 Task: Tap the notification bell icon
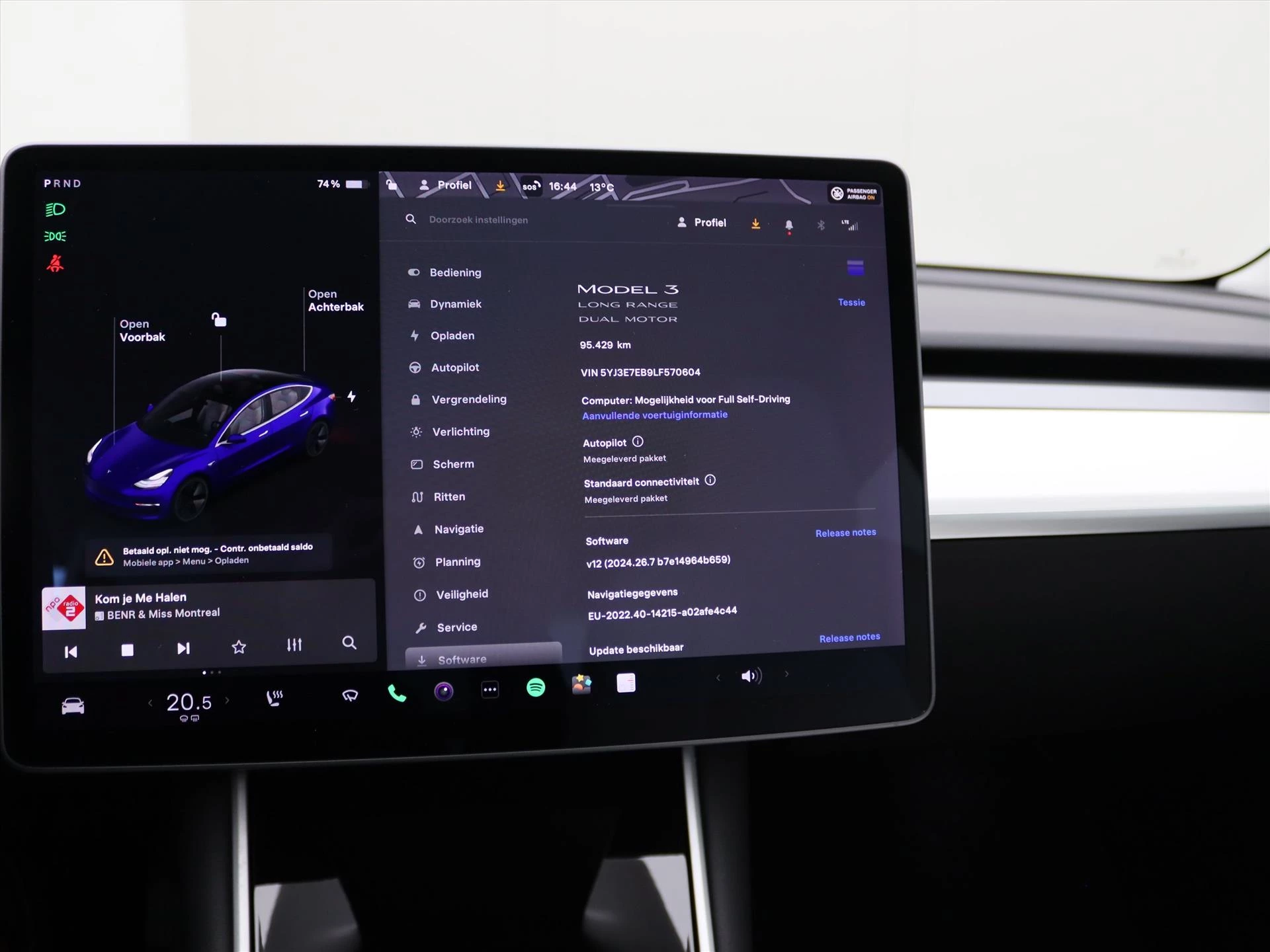(790, 224)
